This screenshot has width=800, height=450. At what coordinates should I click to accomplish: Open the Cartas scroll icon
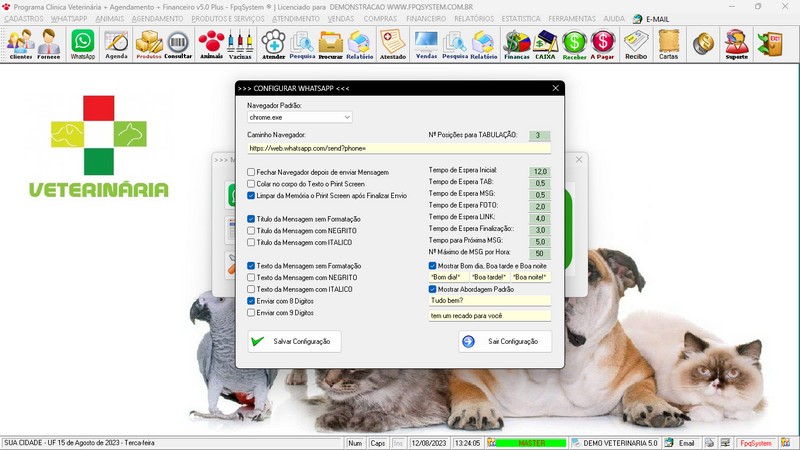tap(668, 44)
